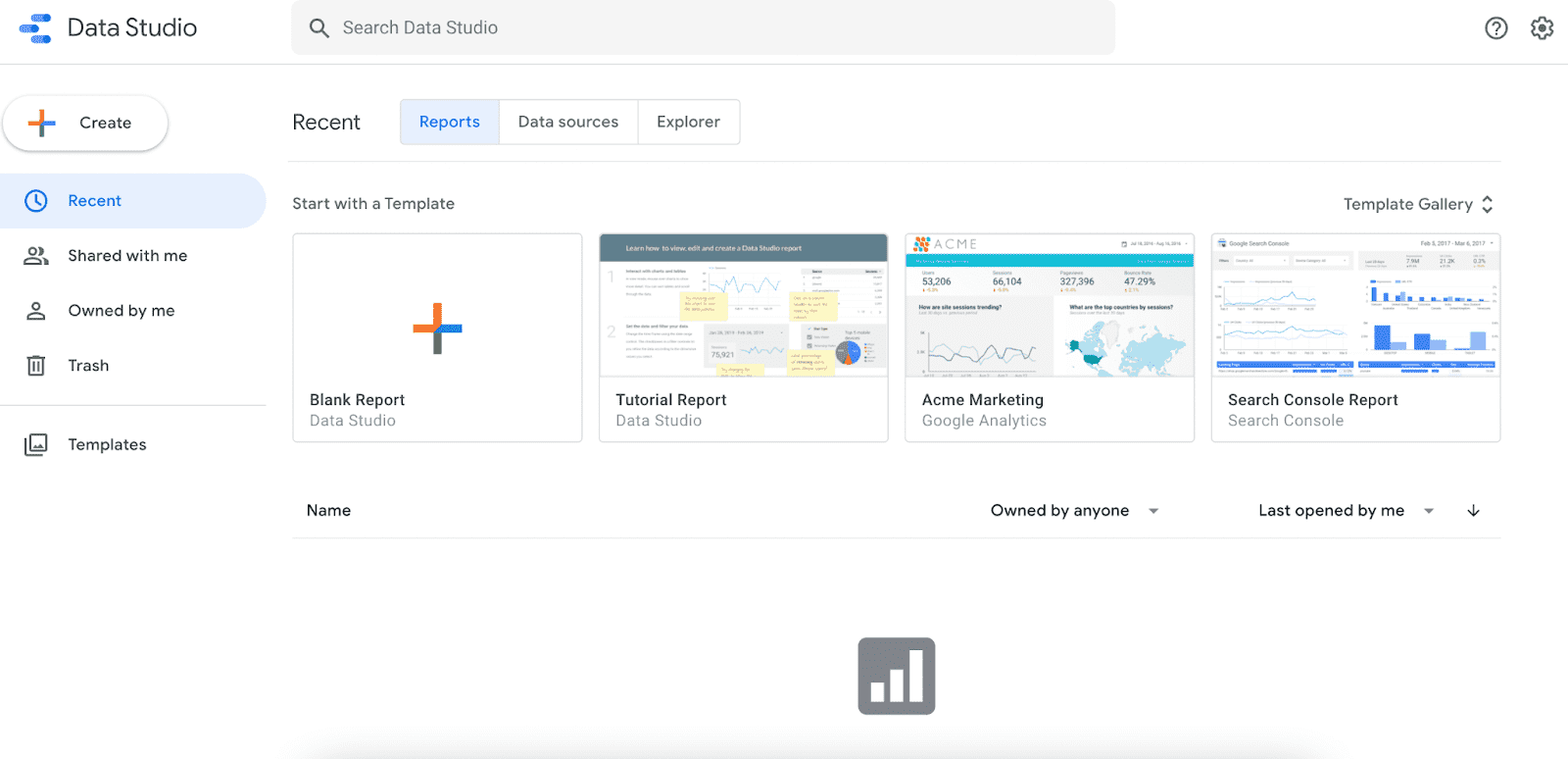Click the Name column header

(329, 511)
